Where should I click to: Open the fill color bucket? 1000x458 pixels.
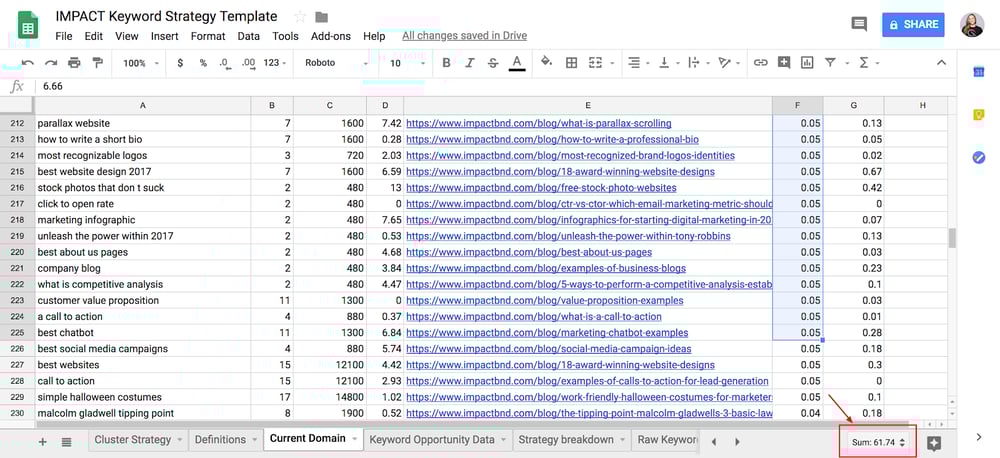tap(547, 62)
